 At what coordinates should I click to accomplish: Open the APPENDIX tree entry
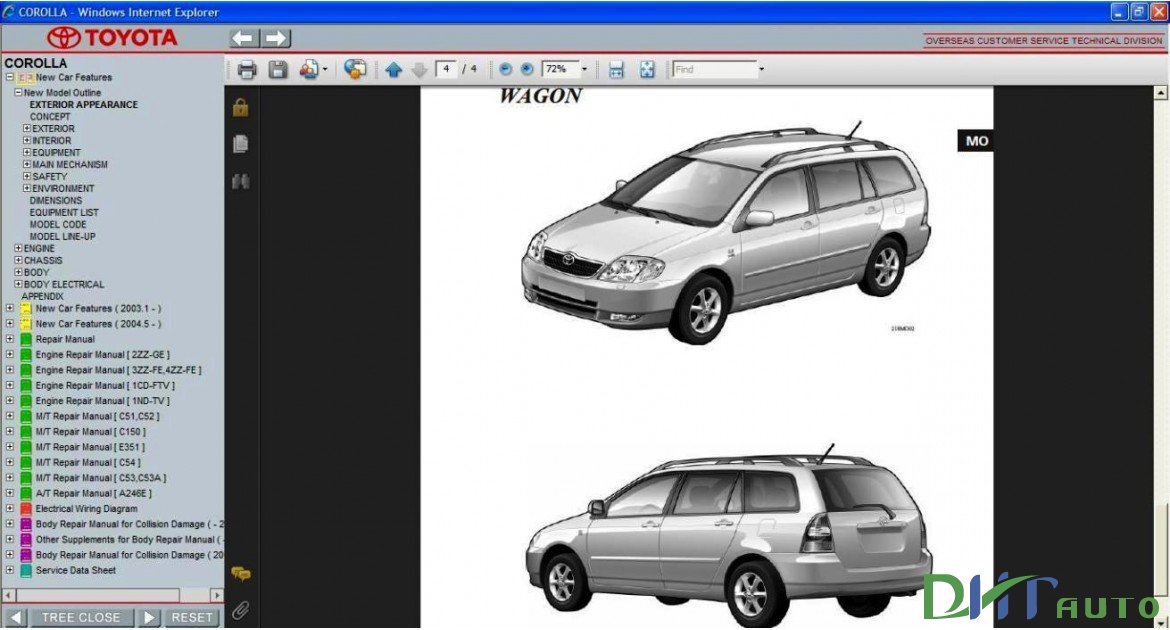(43, 296)
